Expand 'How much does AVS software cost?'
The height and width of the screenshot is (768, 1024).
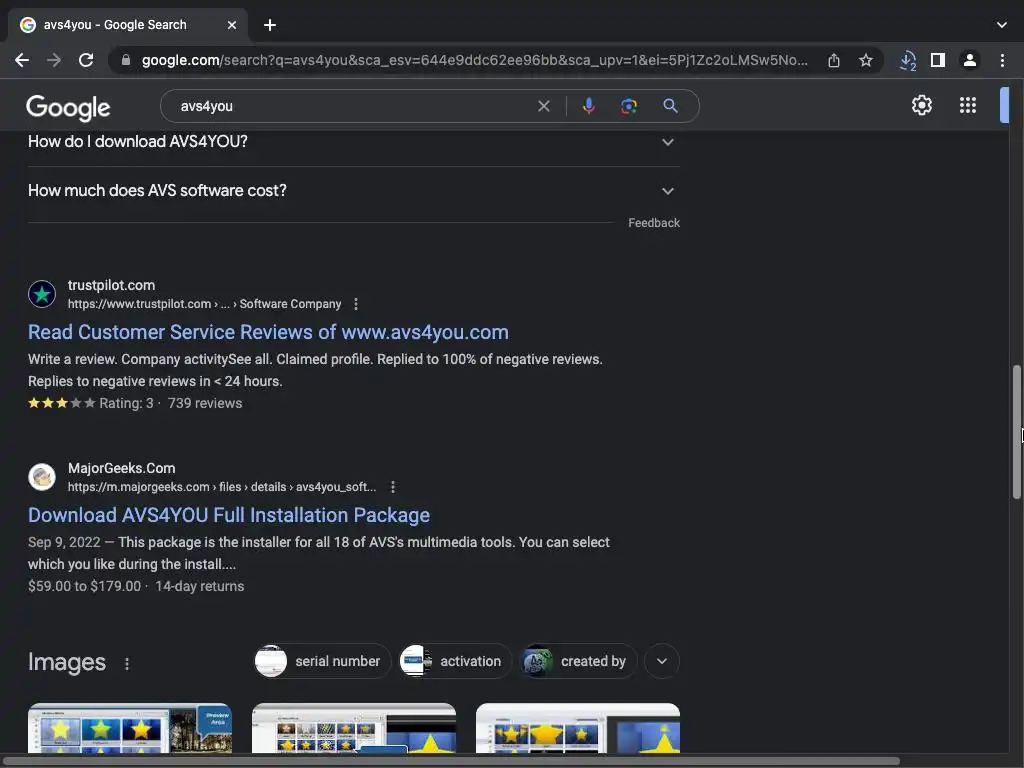tap(353, 191)
